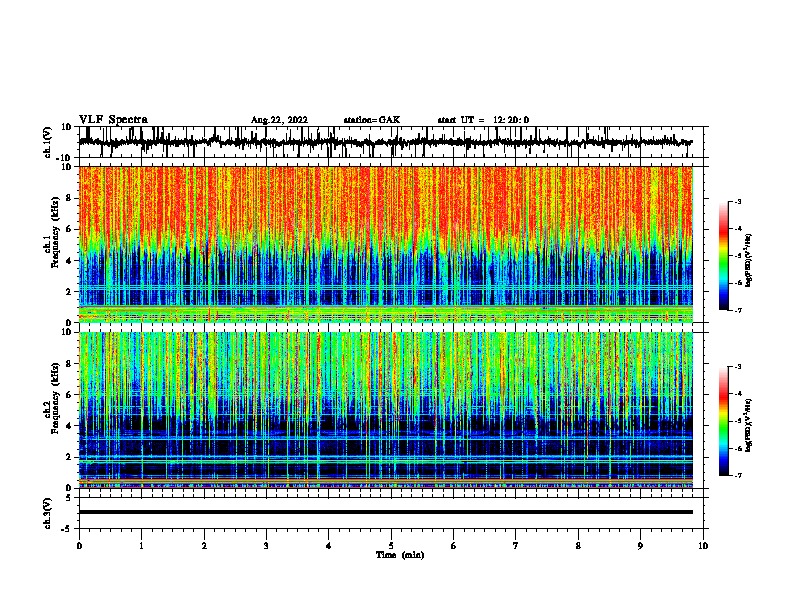Viewport: 792px width, 612px height.
Task: Click the "4" tick label on time axis
Action: pos(329,546)
